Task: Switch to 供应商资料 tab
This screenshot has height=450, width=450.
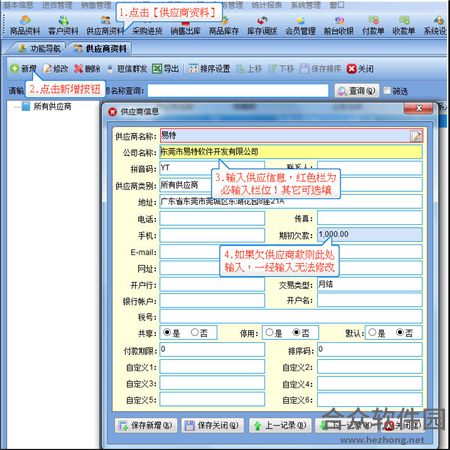Action: [x=100, y=49]
